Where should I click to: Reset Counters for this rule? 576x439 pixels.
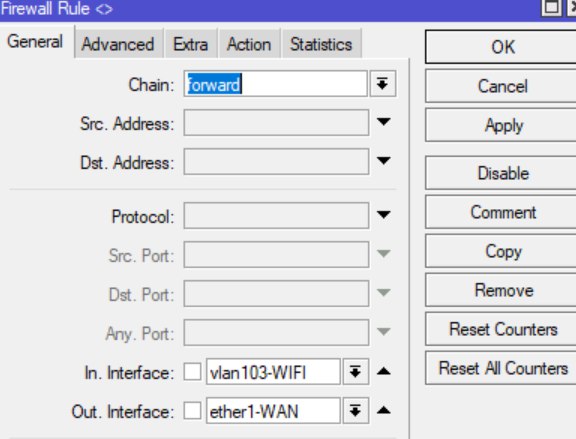[502, 329]
